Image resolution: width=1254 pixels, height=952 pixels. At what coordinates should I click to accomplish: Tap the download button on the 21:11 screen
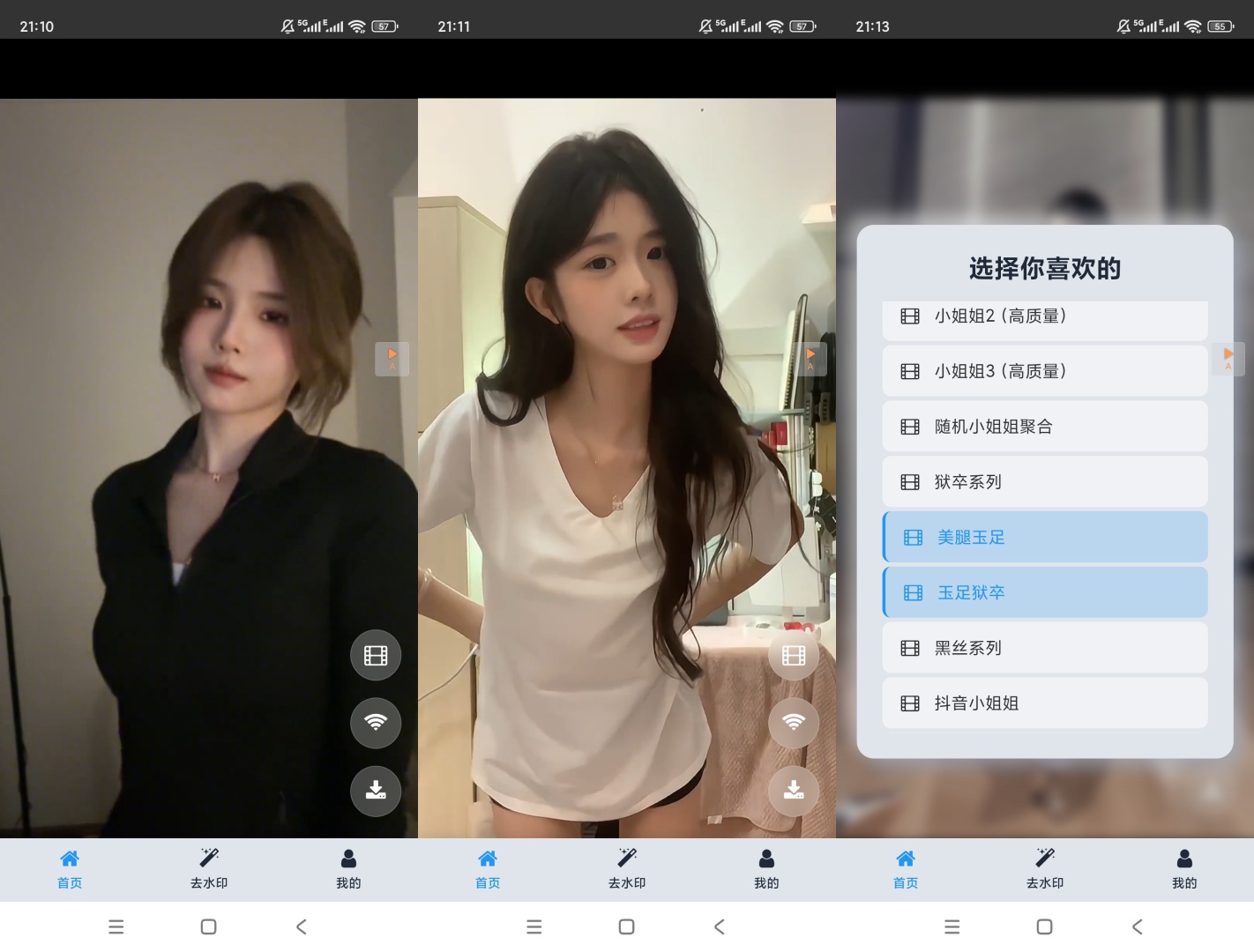pyautogui.click(x=794, y=791)
